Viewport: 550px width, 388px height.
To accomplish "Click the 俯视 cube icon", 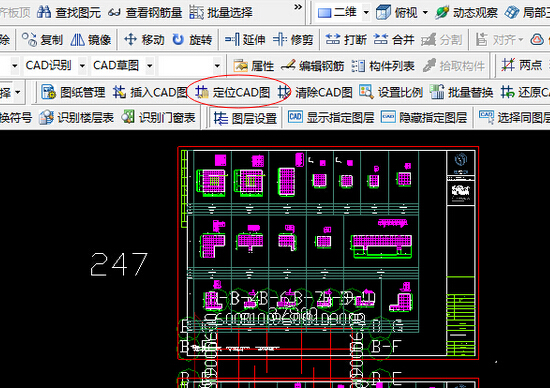I will (x=383, y=13).
